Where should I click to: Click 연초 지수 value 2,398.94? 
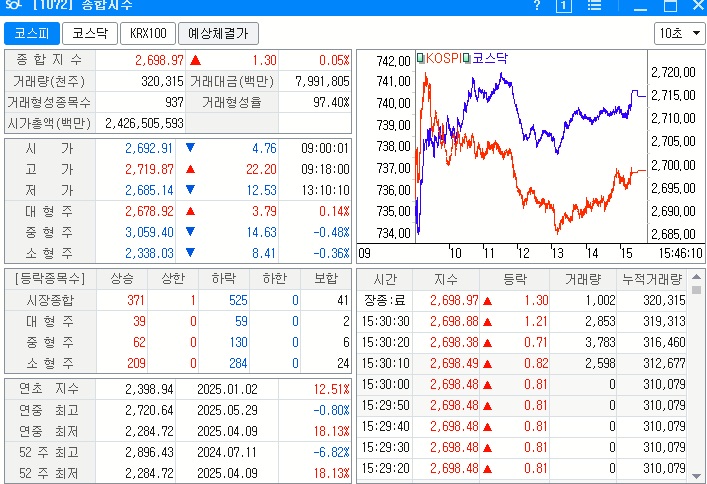coord(149,389)
